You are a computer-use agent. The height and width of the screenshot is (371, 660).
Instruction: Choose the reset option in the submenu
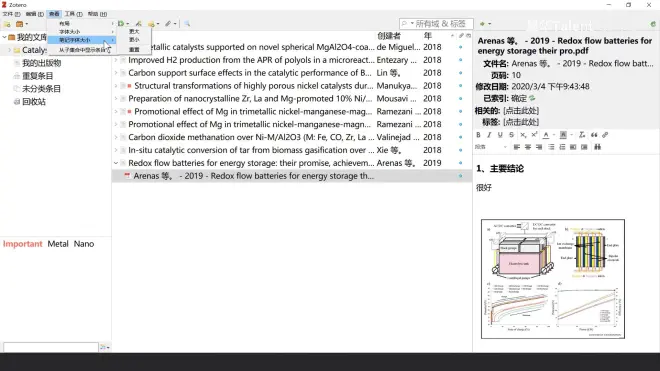[134, 50]
